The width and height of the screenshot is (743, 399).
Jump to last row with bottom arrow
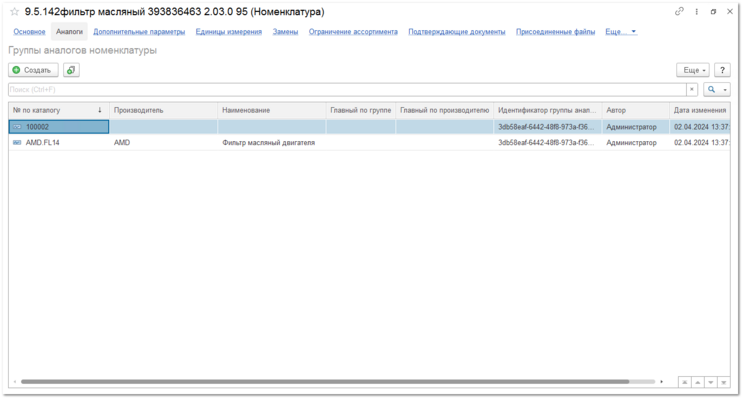(x=724, y=382)
